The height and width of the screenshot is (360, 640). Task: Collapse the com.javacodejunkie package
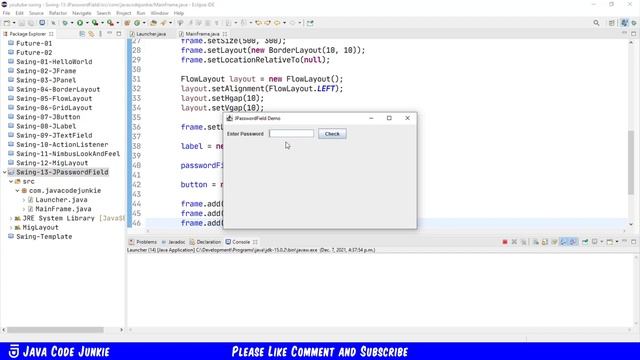click(18, 191)
